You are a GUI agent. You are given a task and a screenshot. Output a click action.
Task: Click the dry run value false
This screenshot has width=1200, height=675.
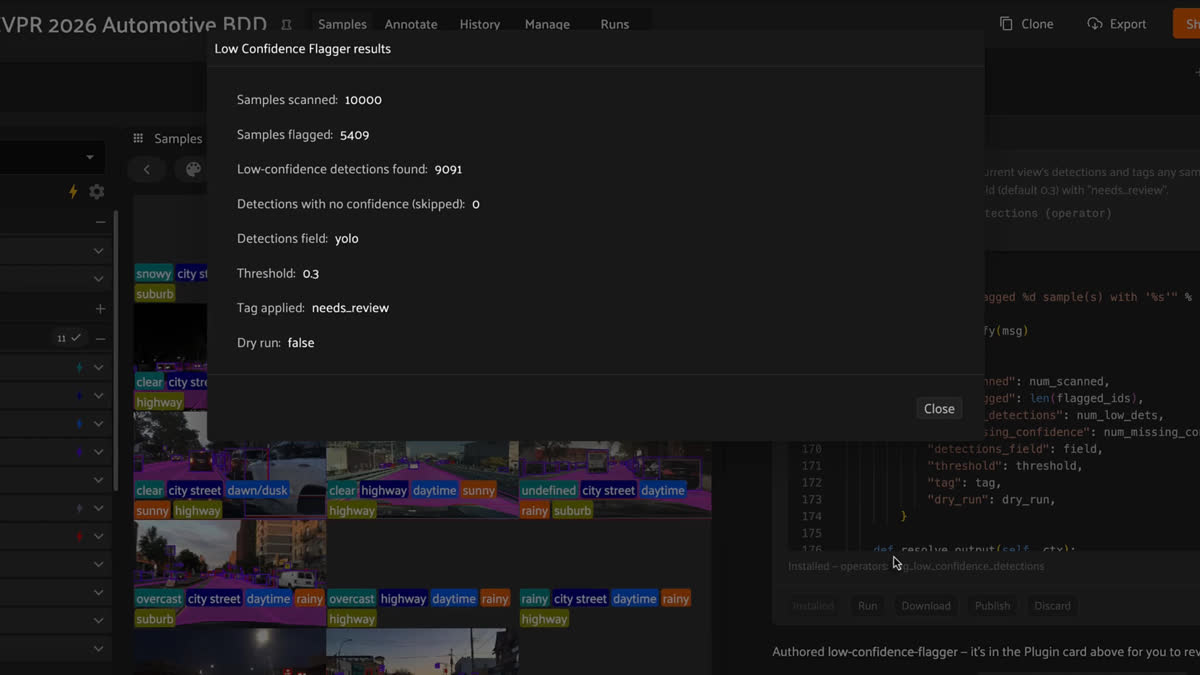tap(301, 343)
